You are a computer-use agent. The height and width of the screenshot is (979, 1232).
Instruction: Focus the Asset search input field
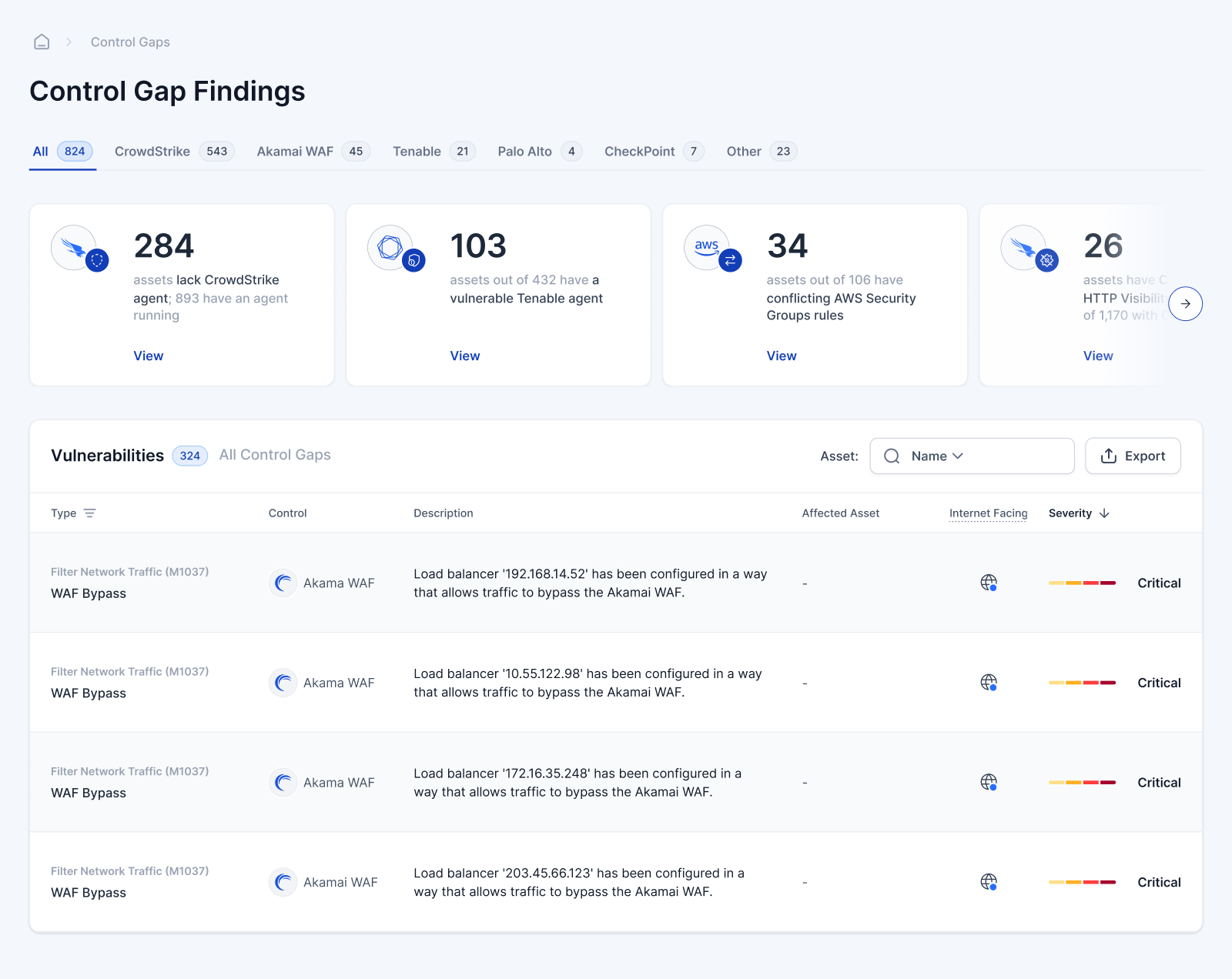pyautogui.click(x=972, y=456)
